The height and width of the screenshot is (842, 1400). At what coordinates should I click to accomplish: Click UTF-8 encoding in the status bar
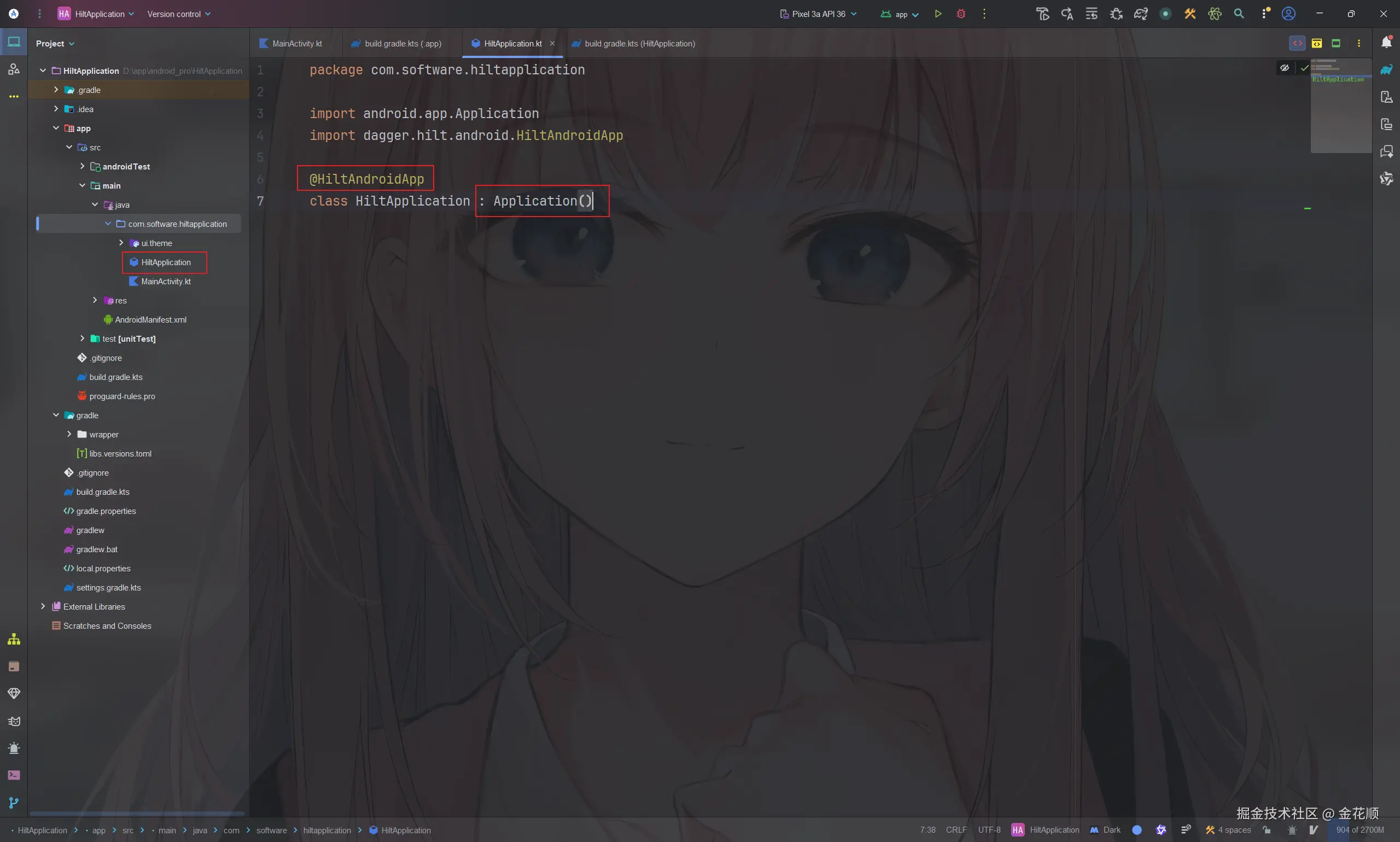click(989, 829)
